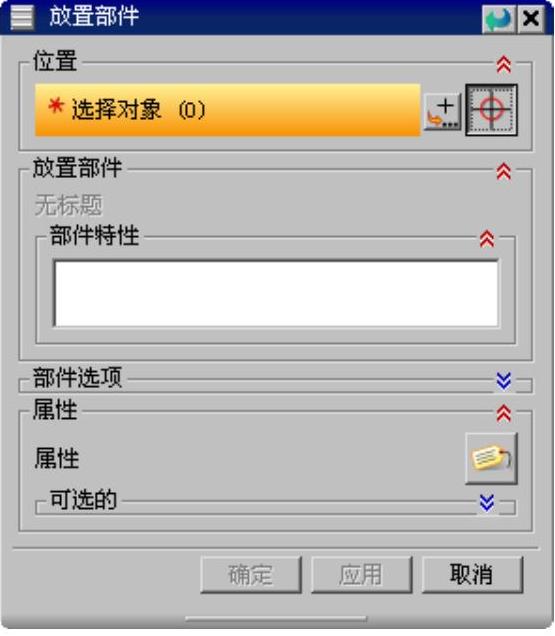Open the 属性 tag icon button
Image resolution: width=555 pixels, height=636 pixels.
491,458
